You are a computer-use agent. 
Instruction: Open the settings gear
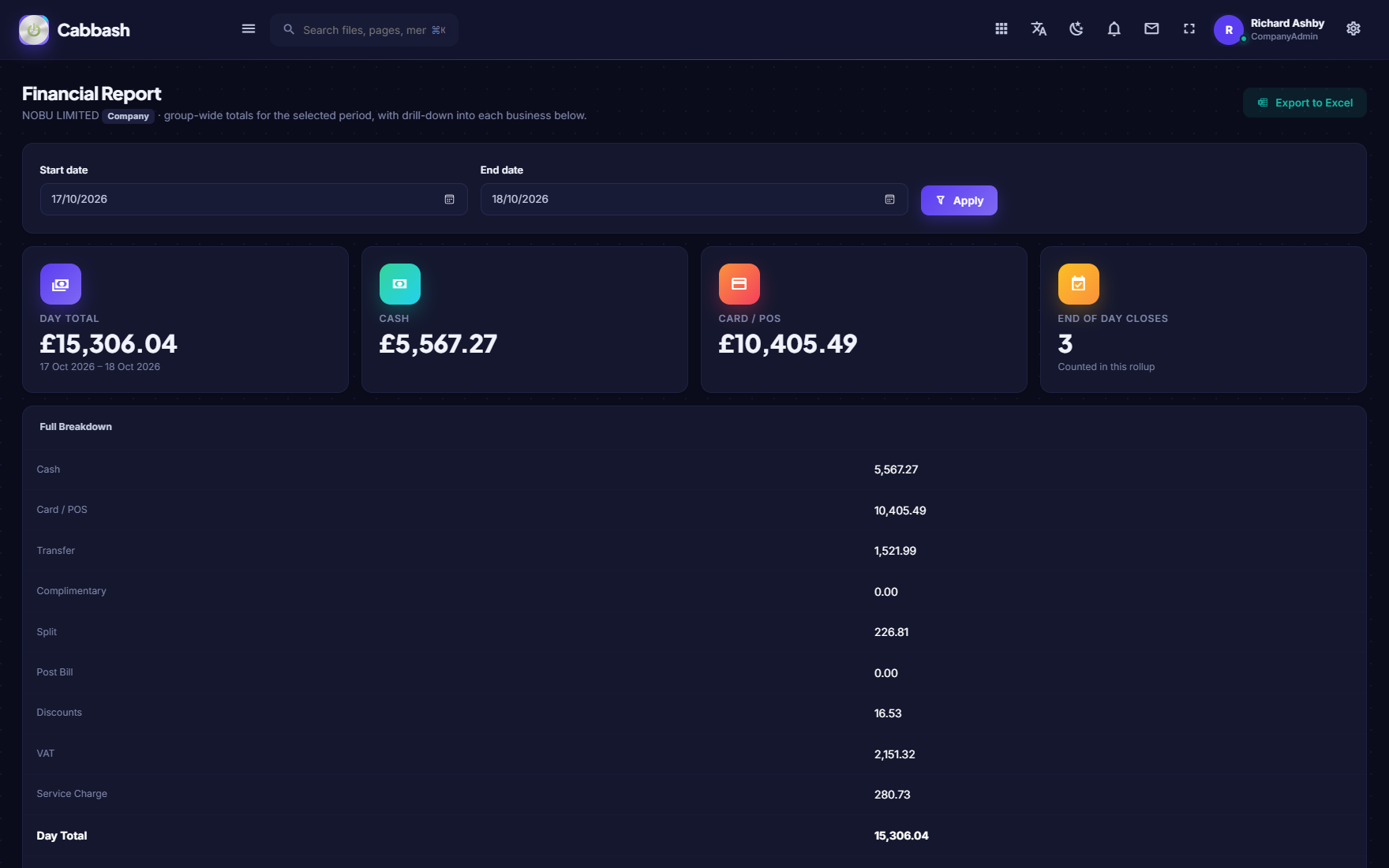click(1353, 29)
